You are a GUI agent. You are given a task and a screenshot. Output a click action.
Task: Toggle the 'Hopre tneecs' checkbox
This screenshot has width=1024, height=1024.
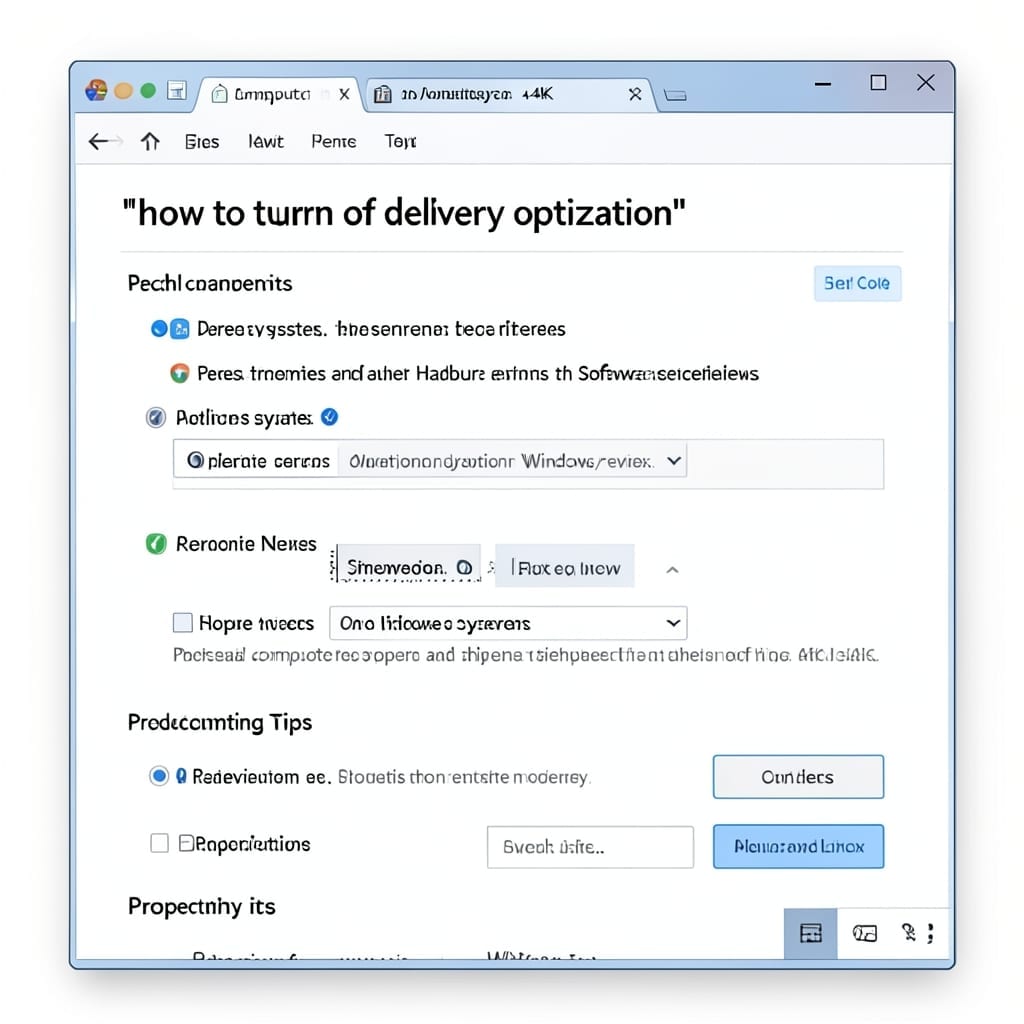click(x=183, y=622)
